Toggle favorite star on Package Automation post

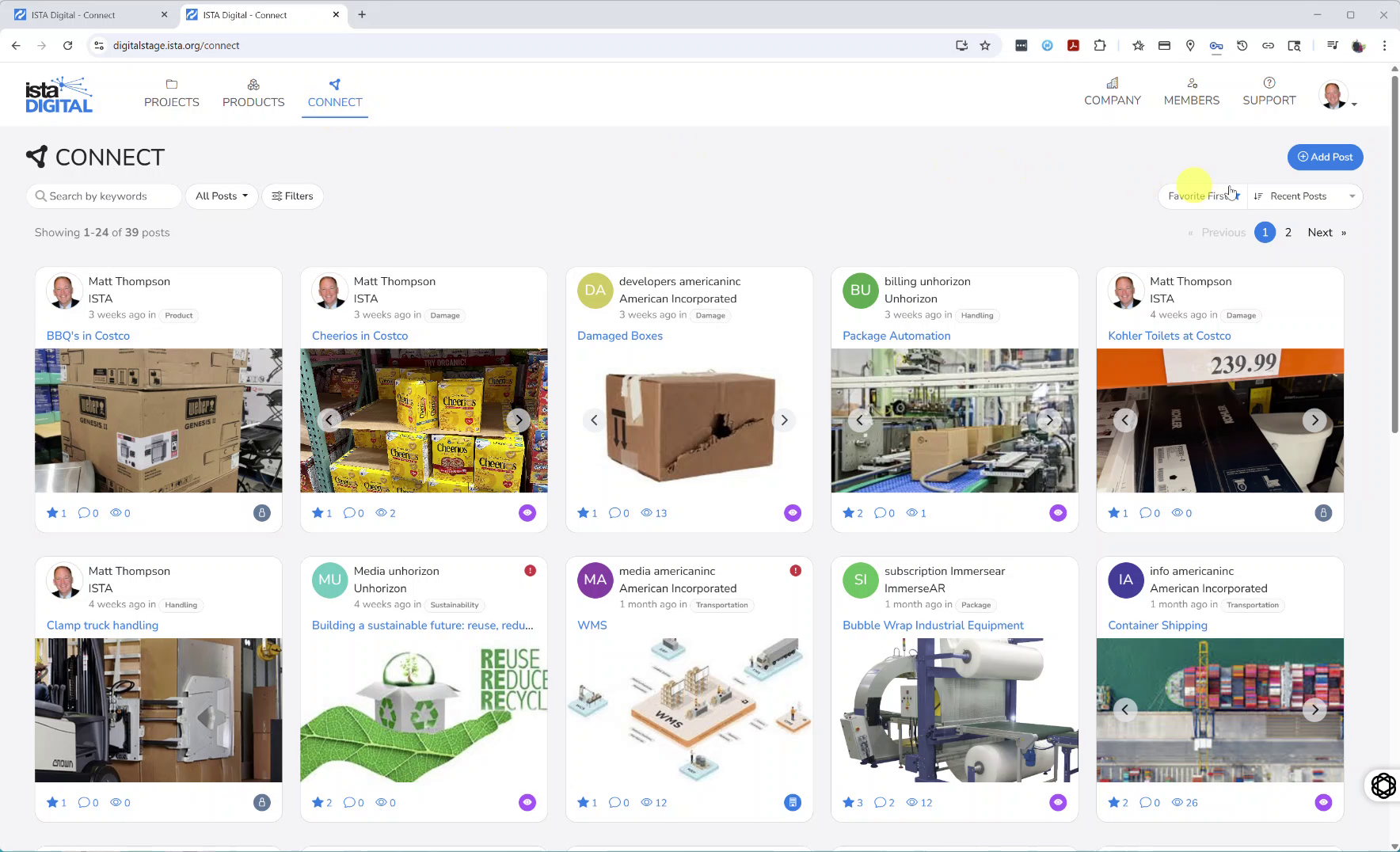pyautogui.click(x=849, y=513)
